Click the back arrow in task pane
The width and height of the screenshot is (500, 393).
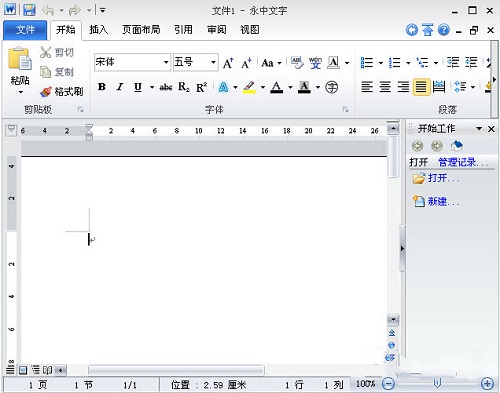(418, 146)
